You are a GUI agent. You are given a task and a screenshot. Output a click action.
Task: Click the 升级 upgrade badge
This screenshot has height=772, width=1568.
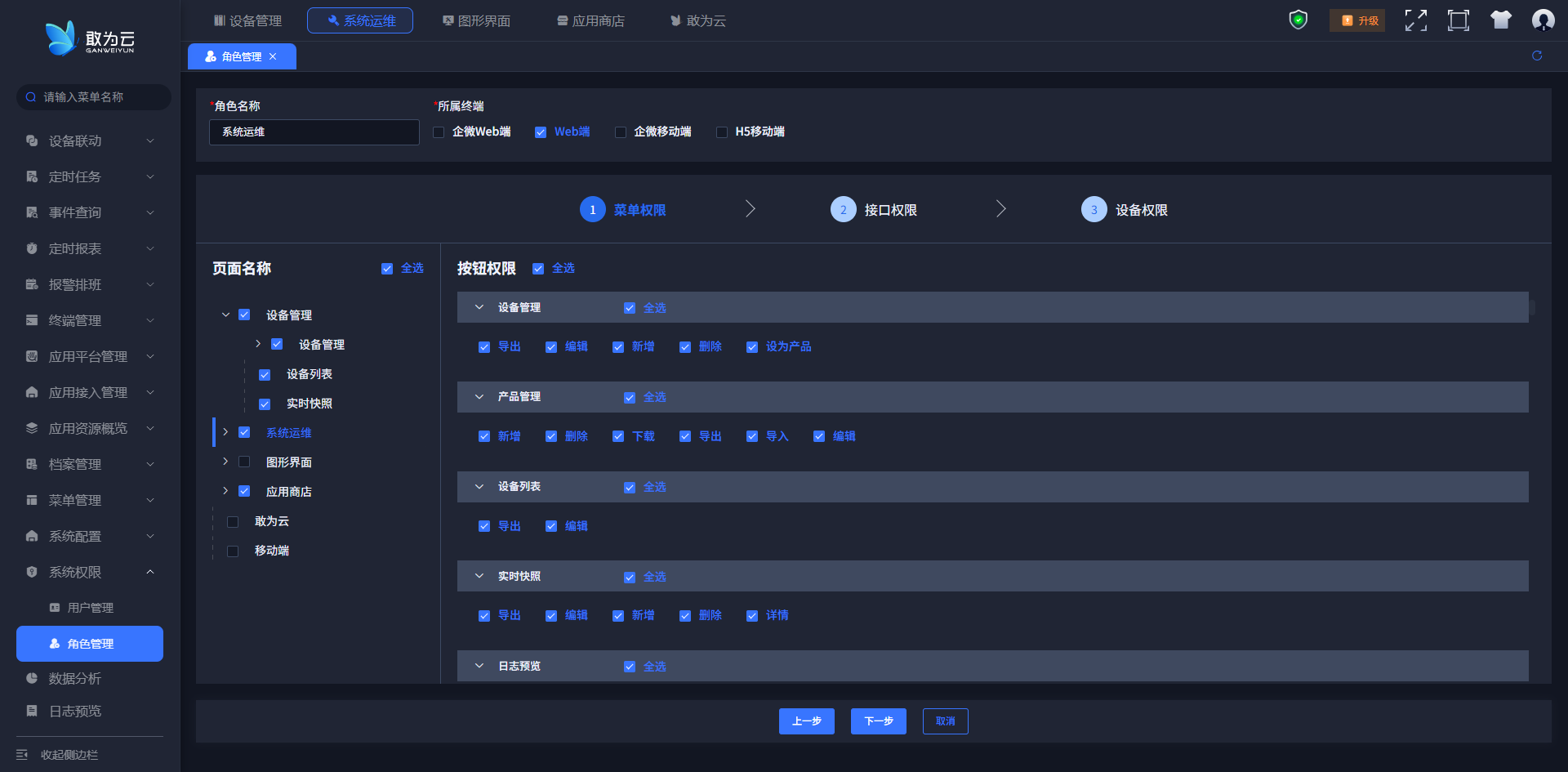pos(1357,20)
